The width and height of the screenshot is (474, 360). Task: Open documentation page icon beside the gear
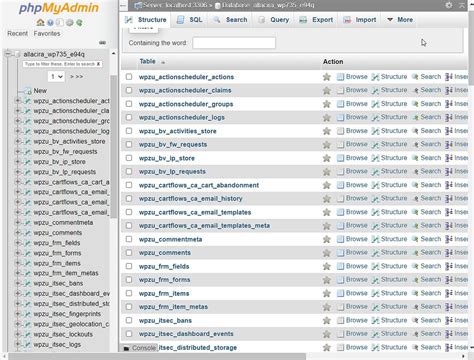tap(60, 23)
